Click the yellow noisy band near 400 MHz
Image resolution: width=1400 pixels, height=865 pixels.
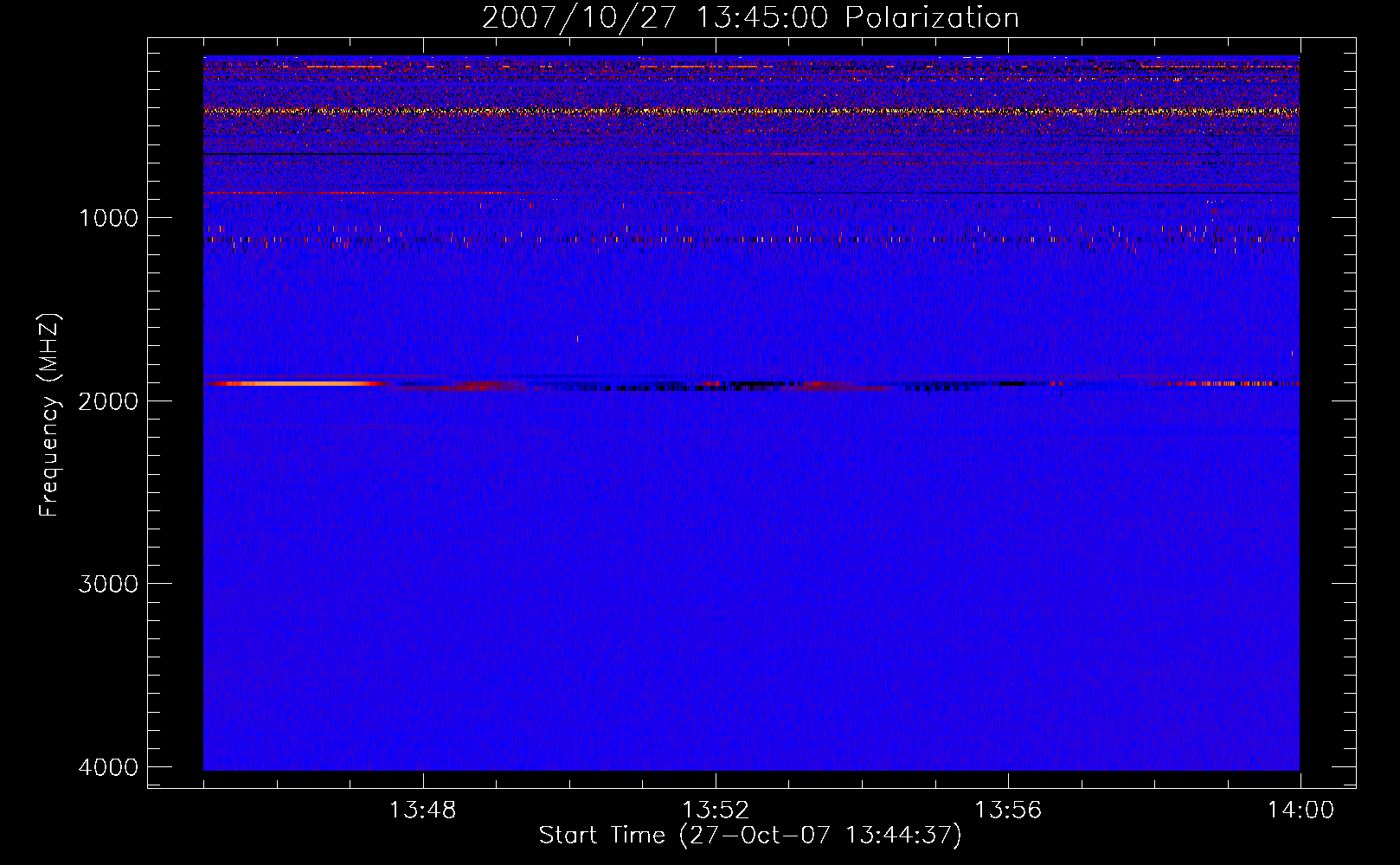[x=751, y=112]
